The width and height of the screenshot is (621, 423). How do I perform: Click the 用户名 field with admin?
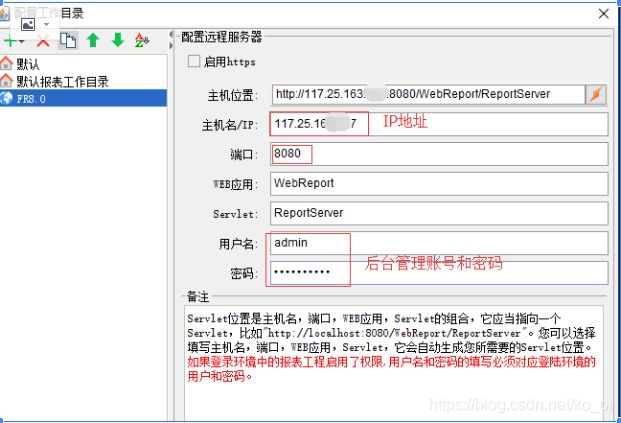tap(439, 243)
